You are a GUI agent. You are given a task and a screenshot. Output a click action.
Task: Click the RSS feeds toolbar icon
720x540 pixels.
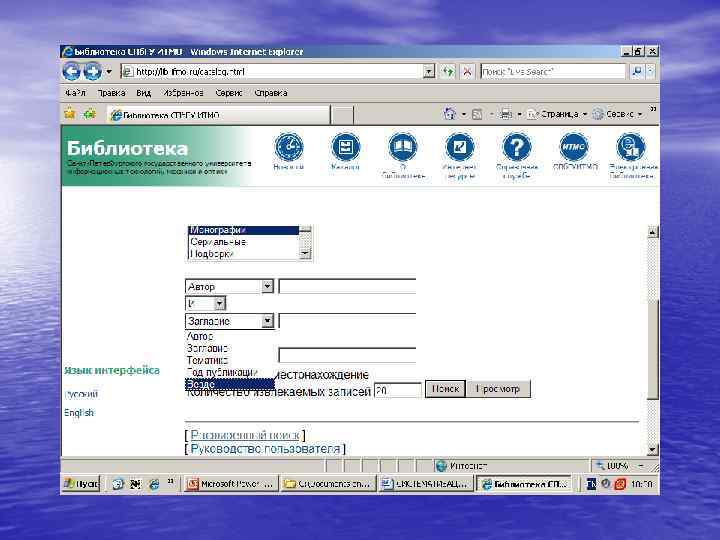click(477, 114)
